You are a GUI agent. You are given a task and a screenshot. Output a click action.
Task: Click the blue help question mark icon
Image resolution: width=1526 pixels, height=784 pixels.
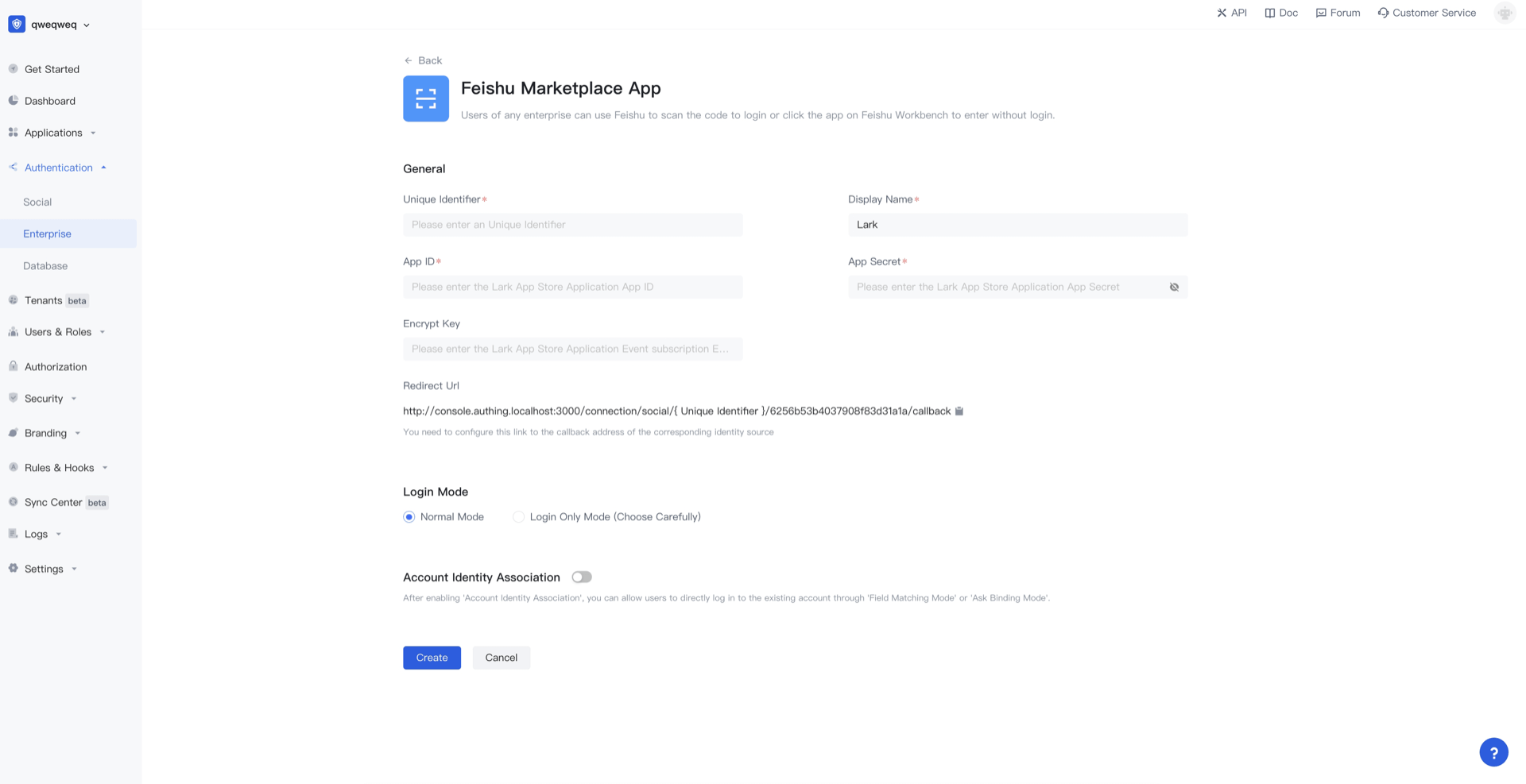[1493, 752]
